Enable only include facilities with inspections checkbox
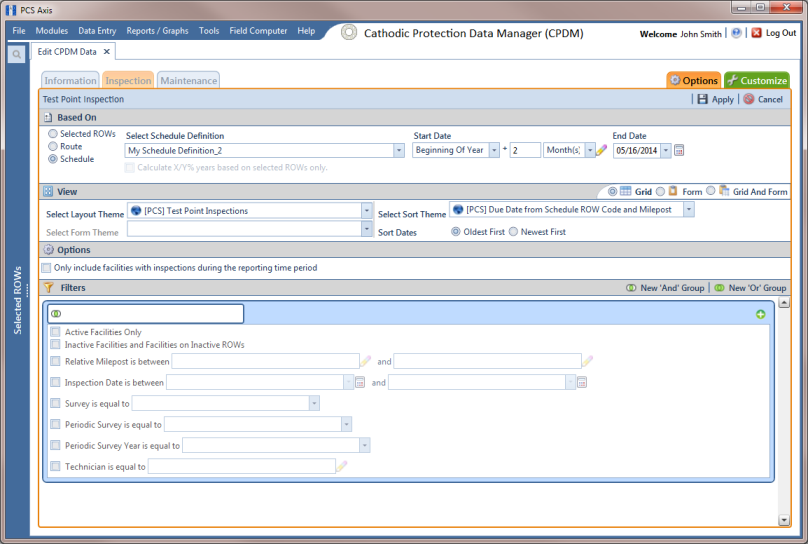The image size is (808, 544). point(46,268)
